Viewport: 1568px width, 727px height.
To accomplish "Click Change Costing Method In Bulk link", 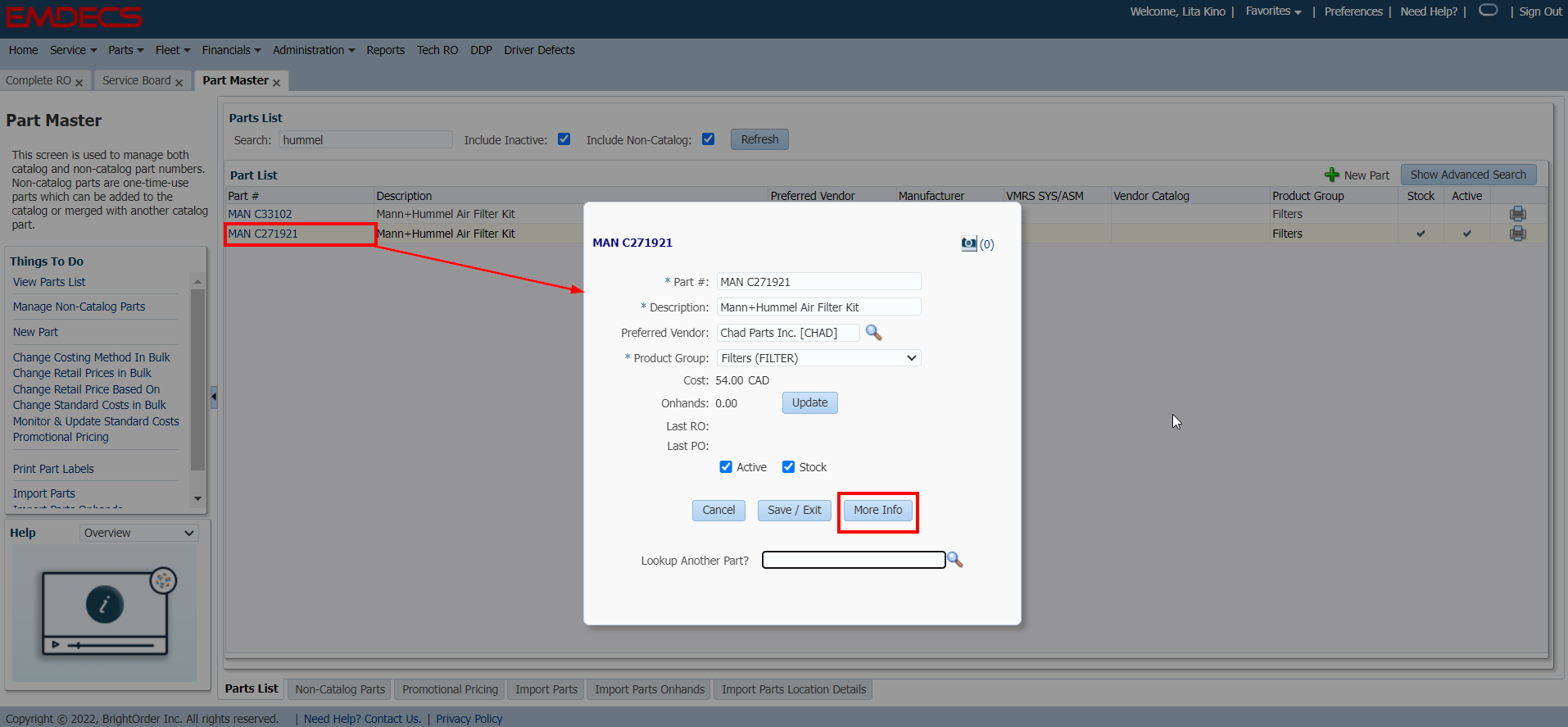I will (x=91, y=357).
